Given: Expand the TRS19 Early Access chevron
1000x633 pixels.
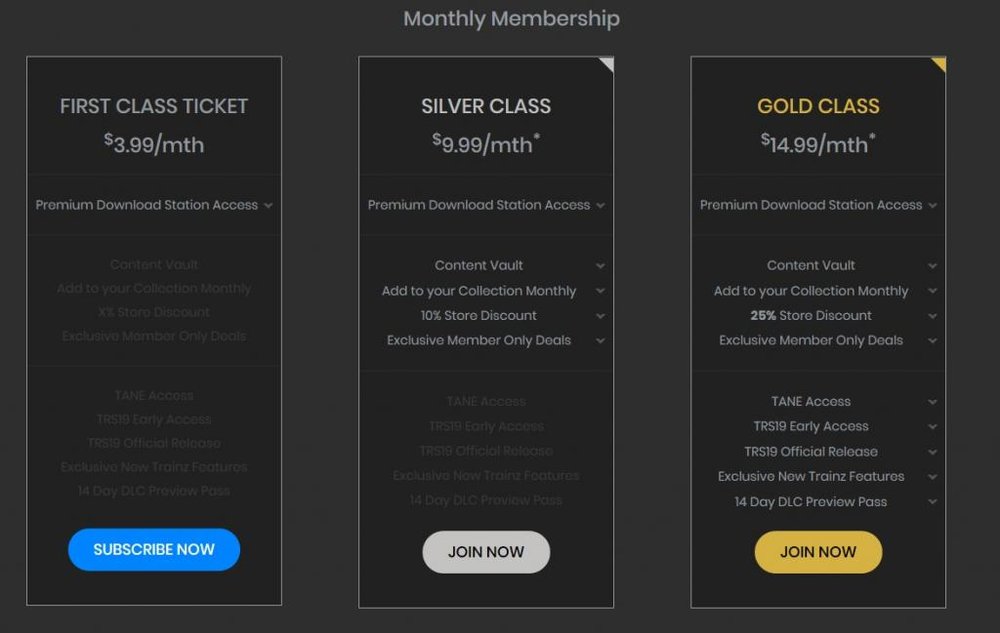Looking at the screenshot, I should (932, 427).
